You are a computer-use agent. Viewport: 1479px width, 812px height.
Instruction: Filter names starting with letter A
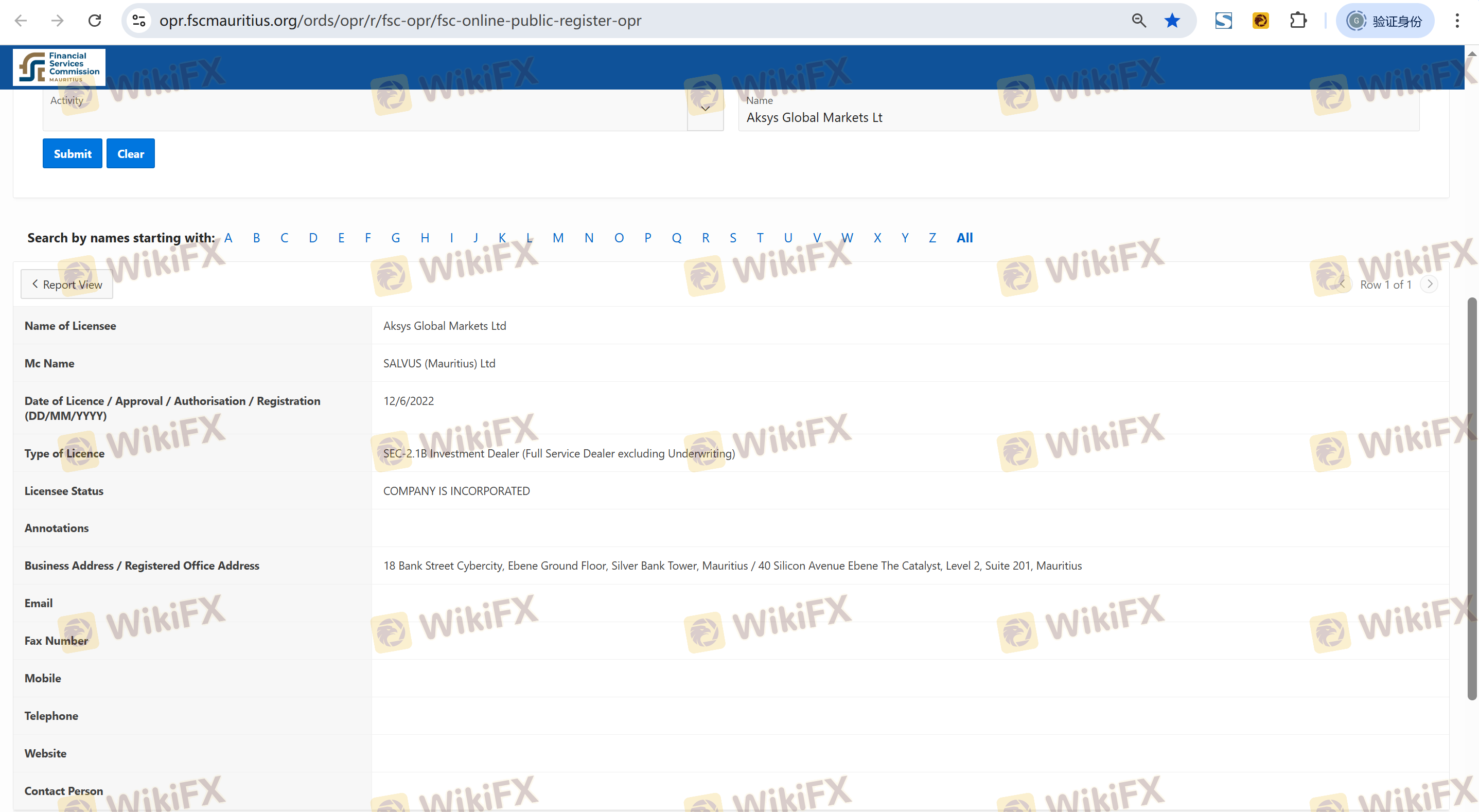pyautogui.click(x=228, y=238)
